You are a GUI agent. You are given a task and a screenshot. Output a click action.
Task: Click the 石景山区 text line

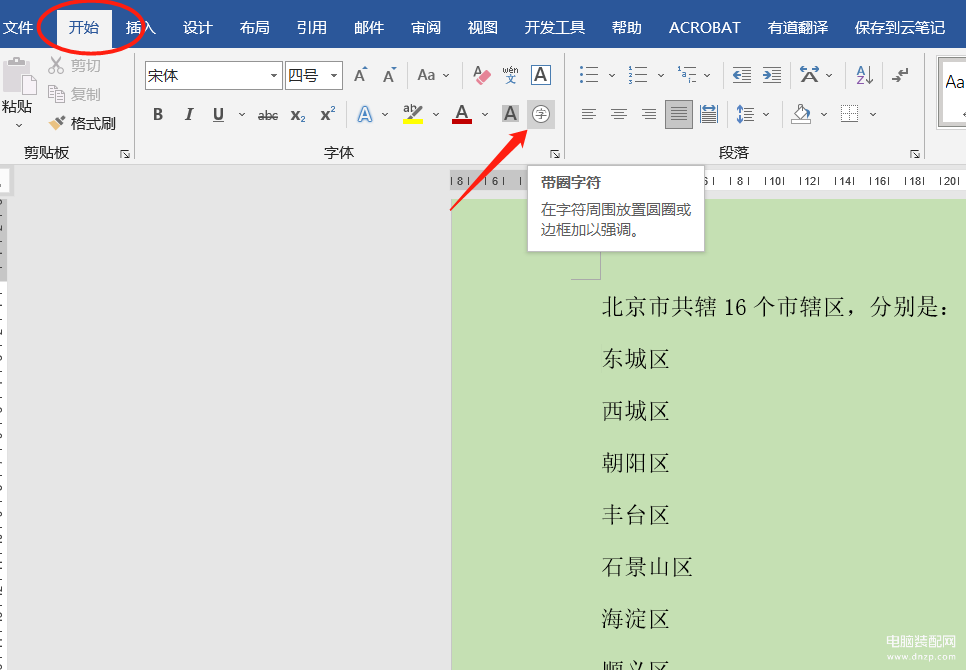647,567
